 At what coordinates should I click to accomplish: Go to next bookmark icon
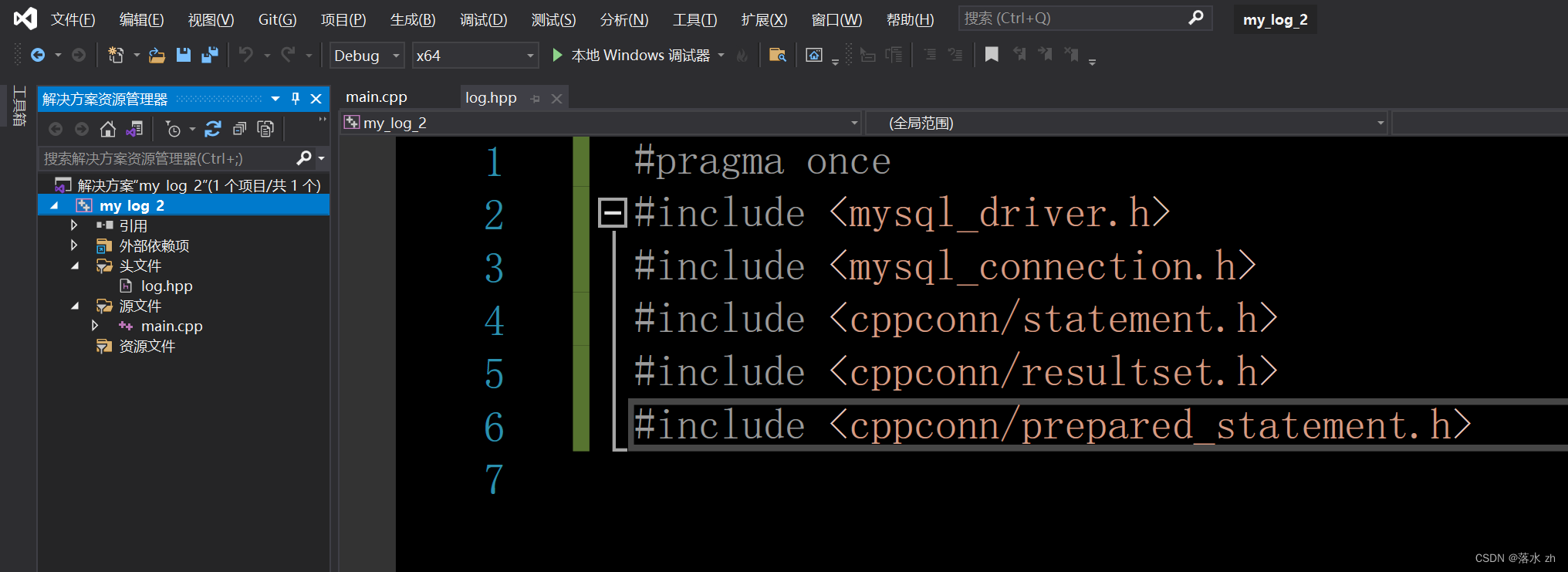(x=1045, y=54)
